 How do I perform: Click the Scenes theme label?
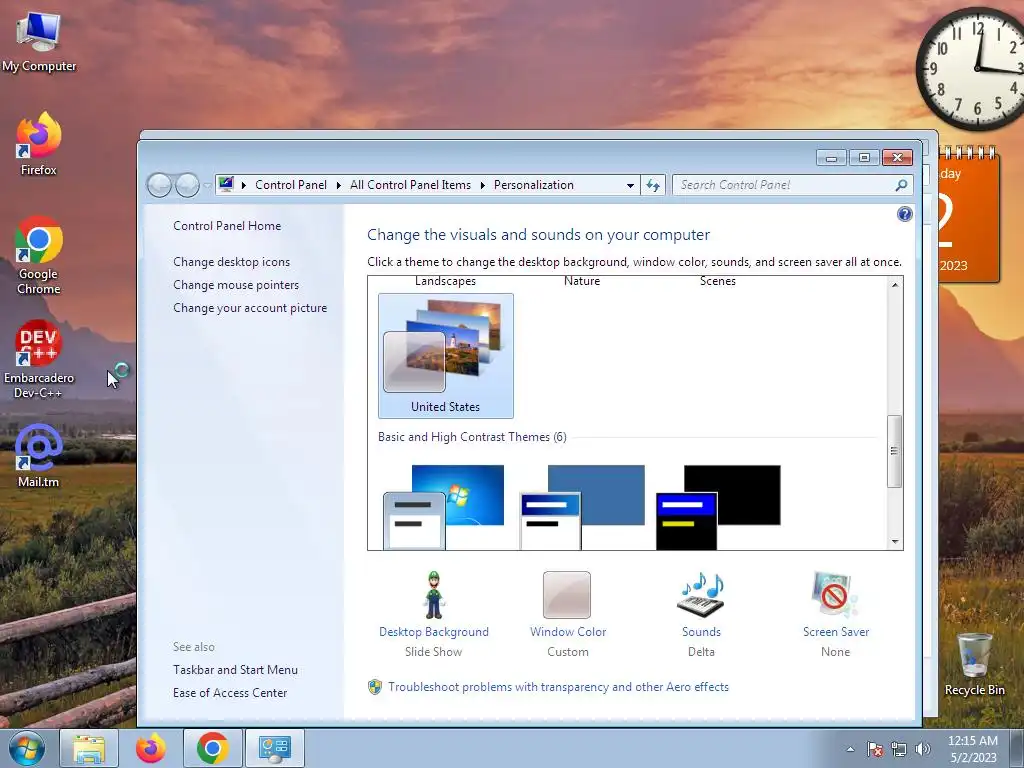(x=718, y=281)
